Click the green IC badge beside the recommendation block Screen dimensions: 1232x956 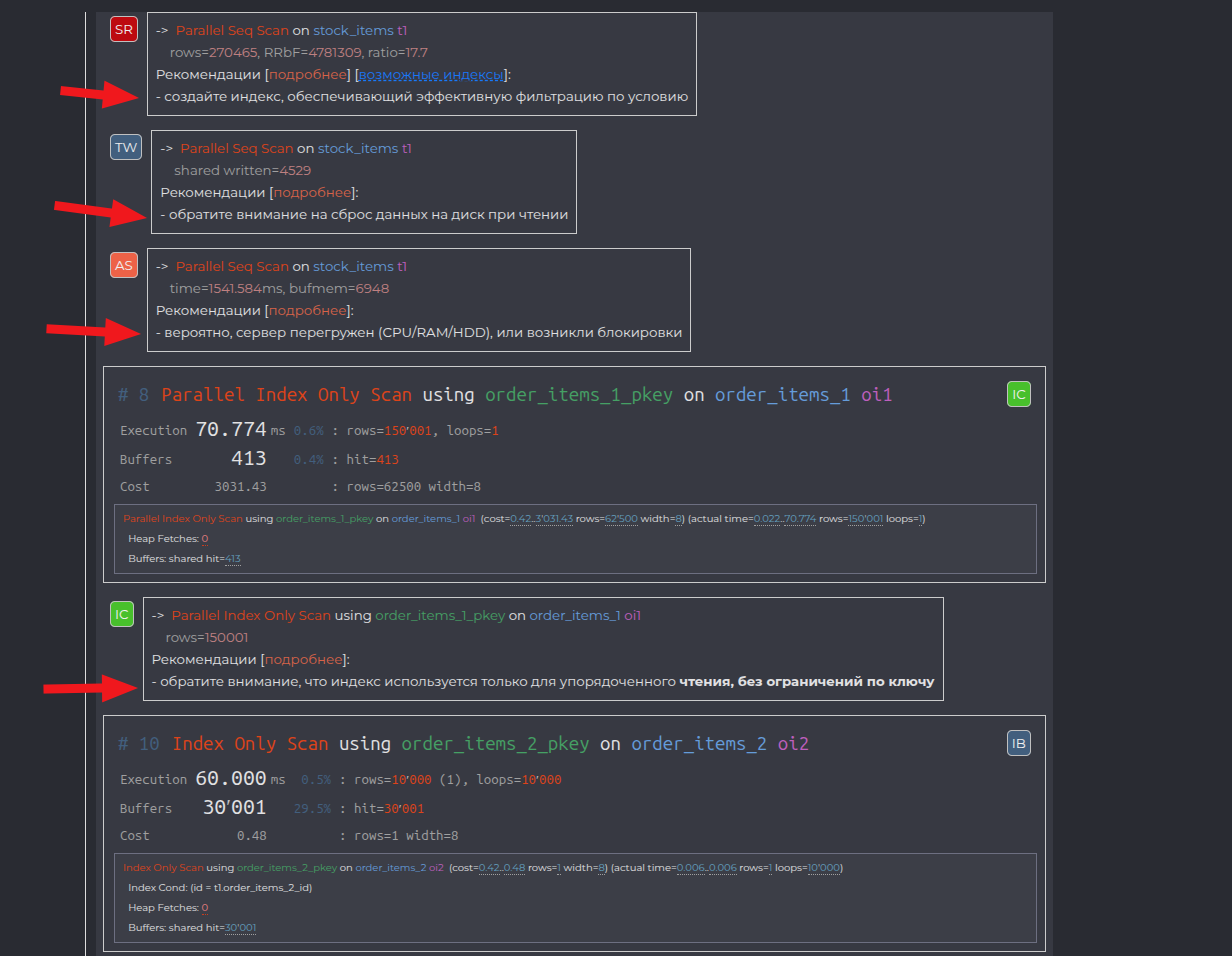pos(121,613)
